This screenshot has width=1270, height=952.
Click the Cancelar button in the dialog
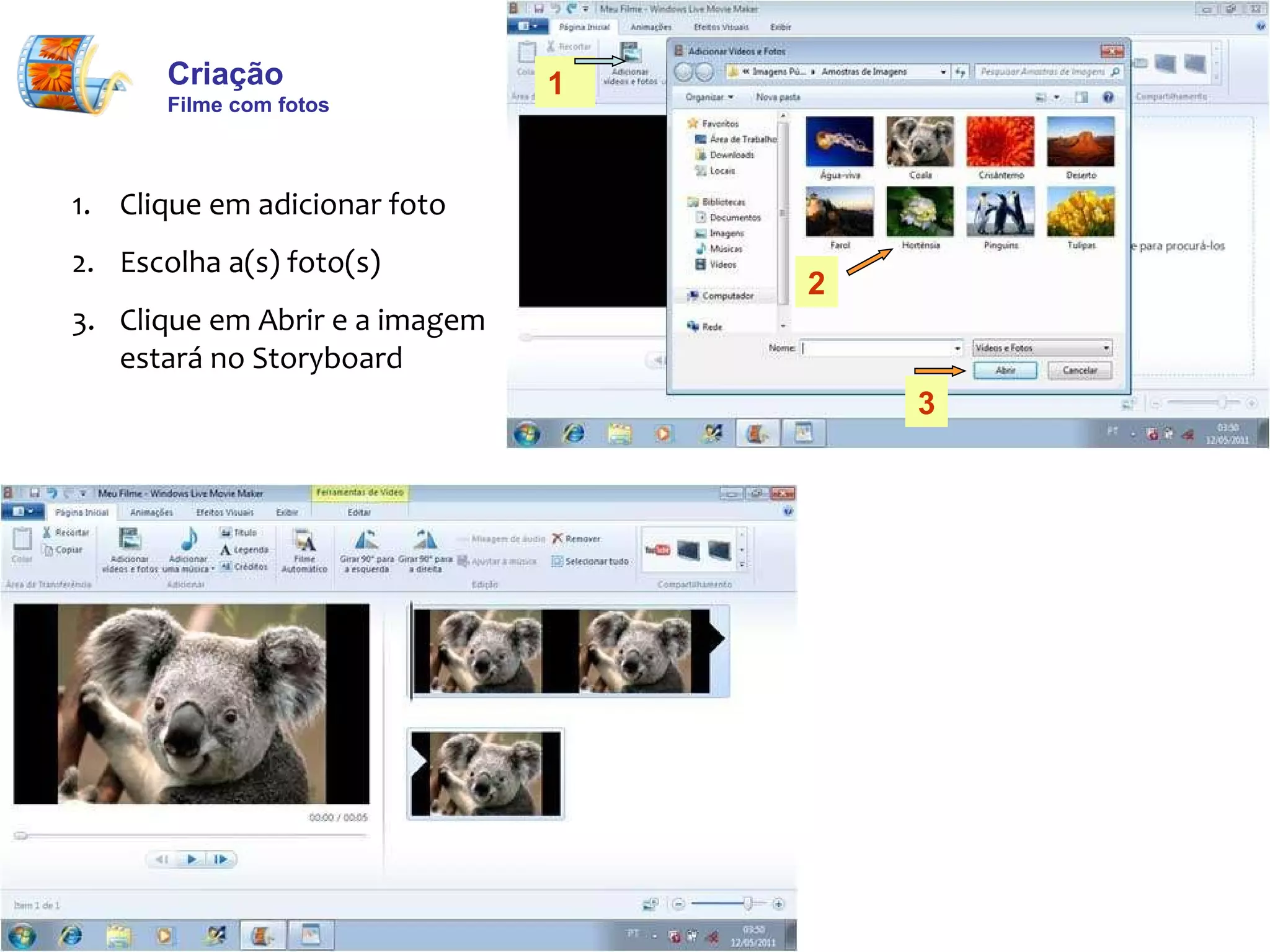point(1080,370)
